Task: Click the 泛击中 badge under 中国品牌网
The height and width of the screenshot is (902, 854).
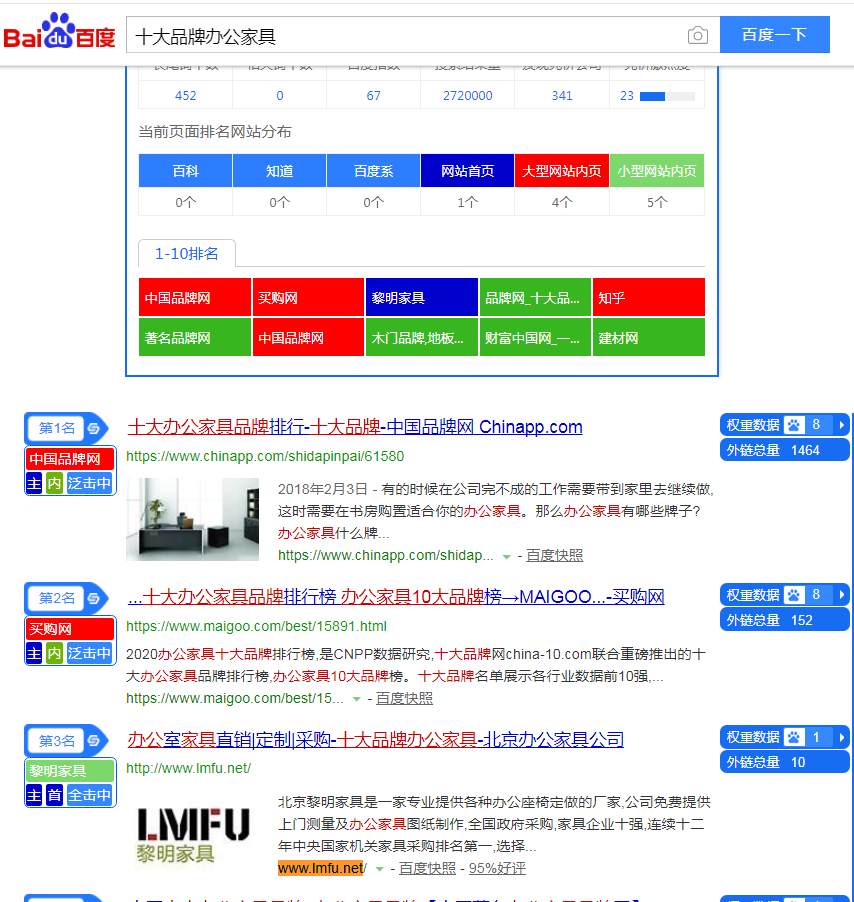Action: coord(89,483)
